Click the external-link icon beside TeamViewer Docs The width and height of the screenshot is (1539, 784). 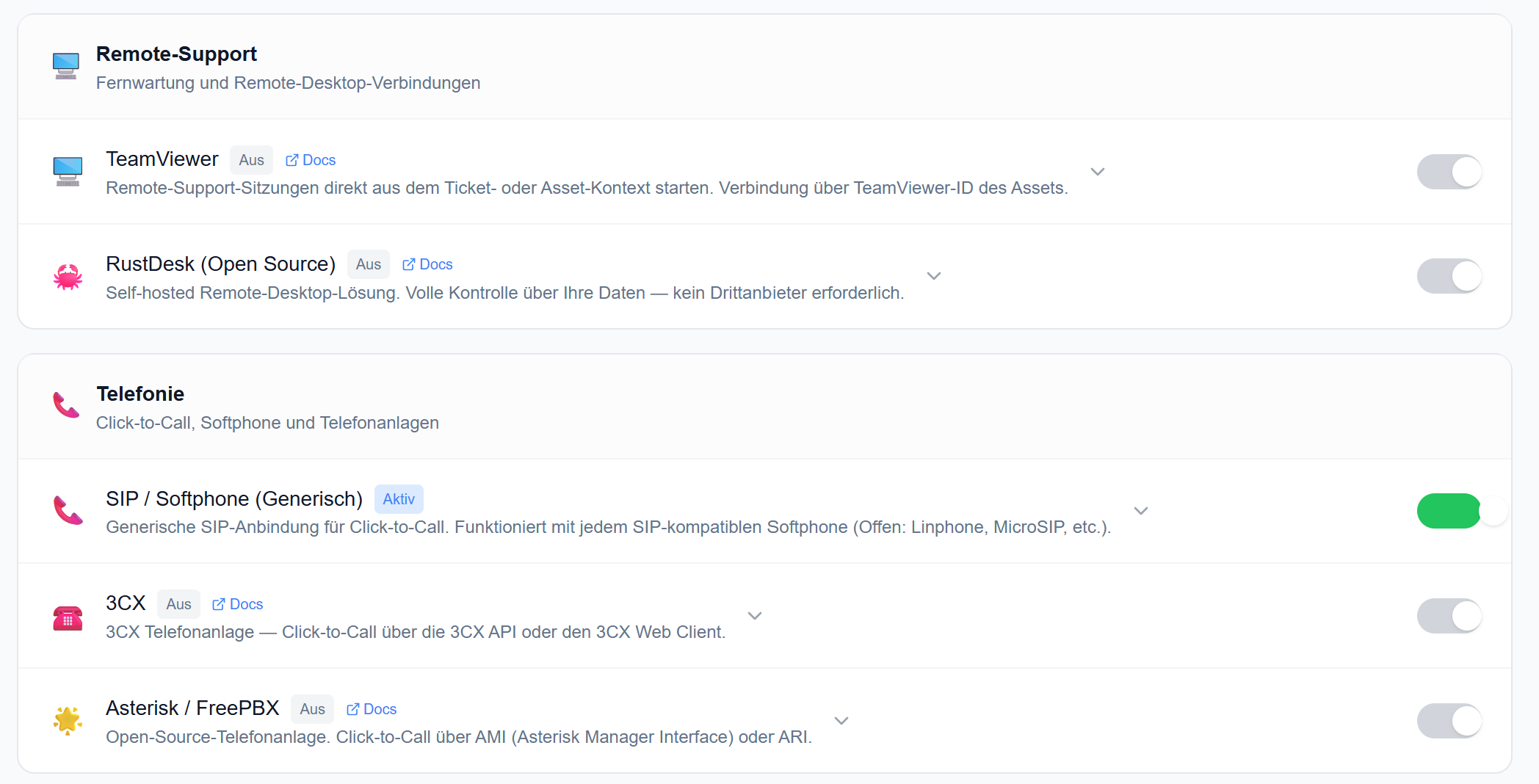pyautogui.click(x=291, y=159)
